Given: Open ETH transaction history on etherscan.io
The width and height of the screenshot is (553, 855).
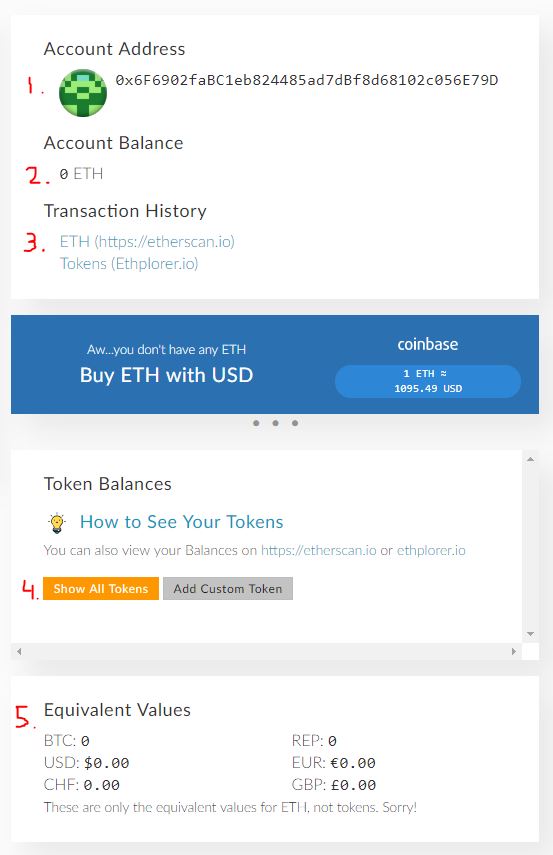Looking at the screenshot, I should (x=147, y=241).
